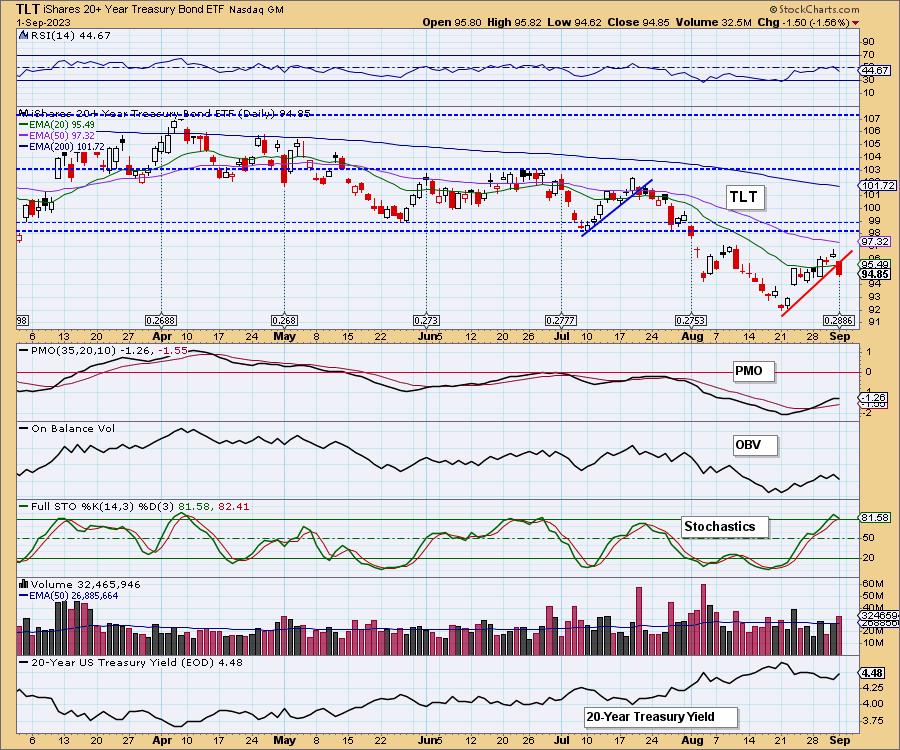Click the RSI(14) 44.67 panel label
This screenshot has height=750, width=900.
pos(70,36)
